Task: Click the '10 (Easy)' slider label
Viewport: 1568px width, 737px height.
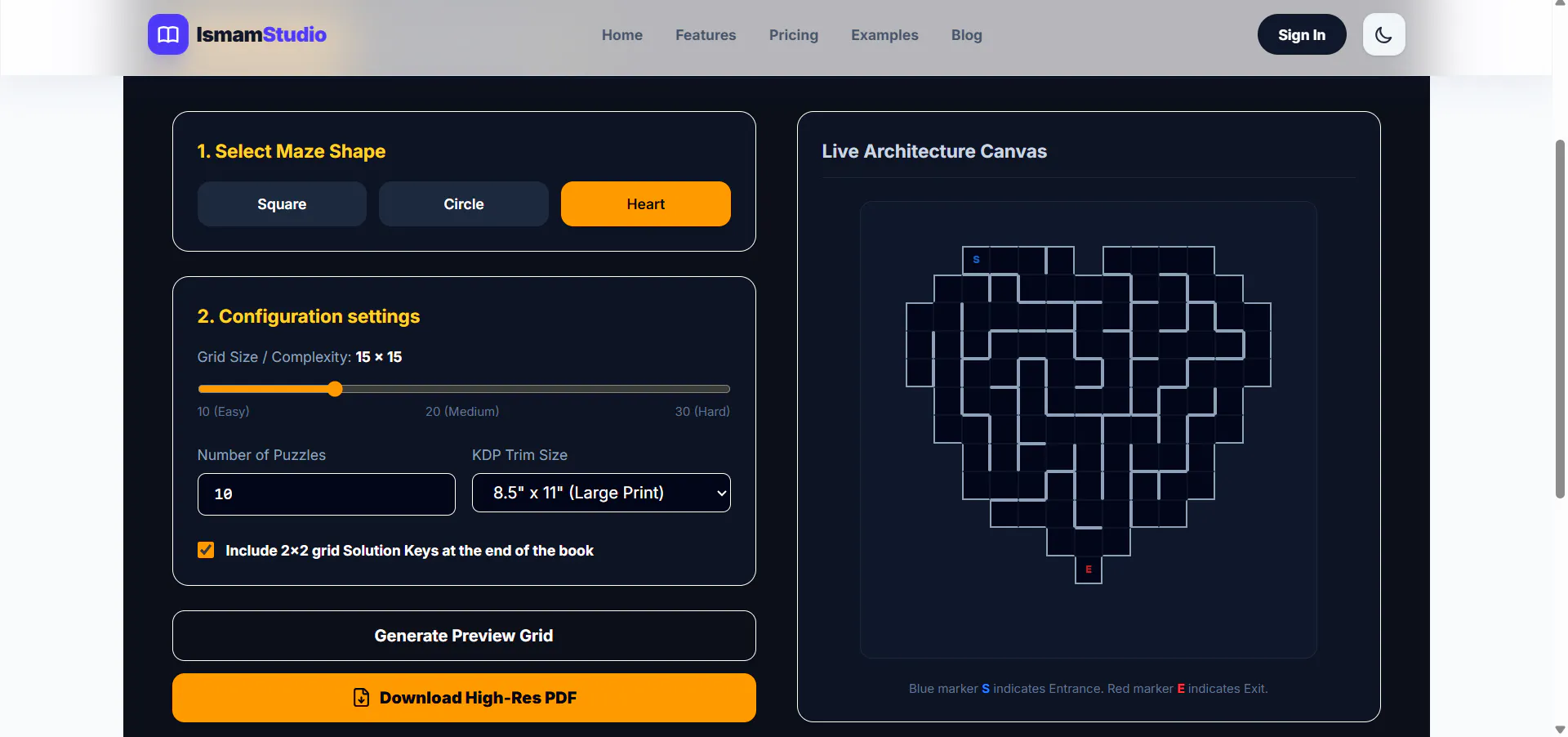Action: point(224,411)
